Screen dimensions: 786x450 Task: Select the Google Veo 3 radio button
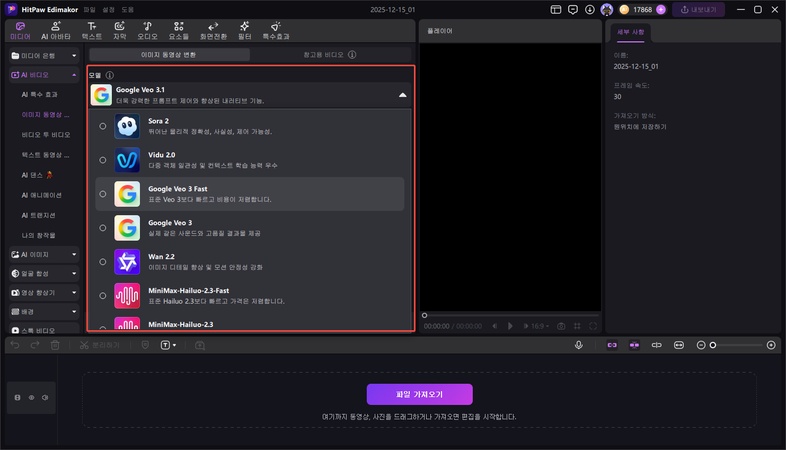point(103,228)
